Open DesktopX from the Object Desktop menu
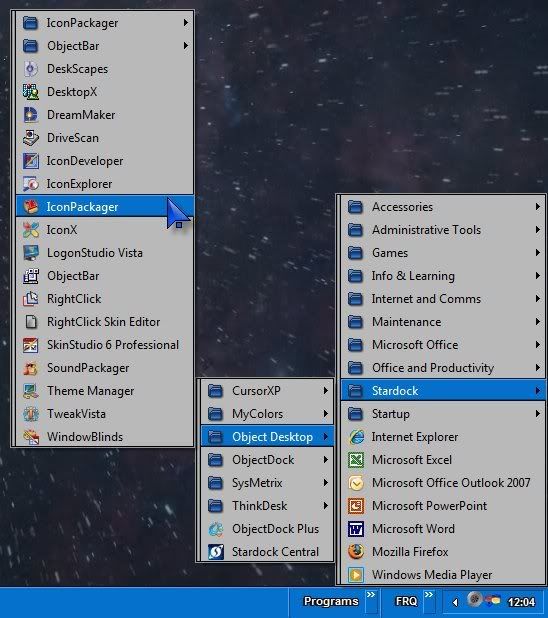Image resolution: width=548 pixels, height=618 pixels. [104, 92]
